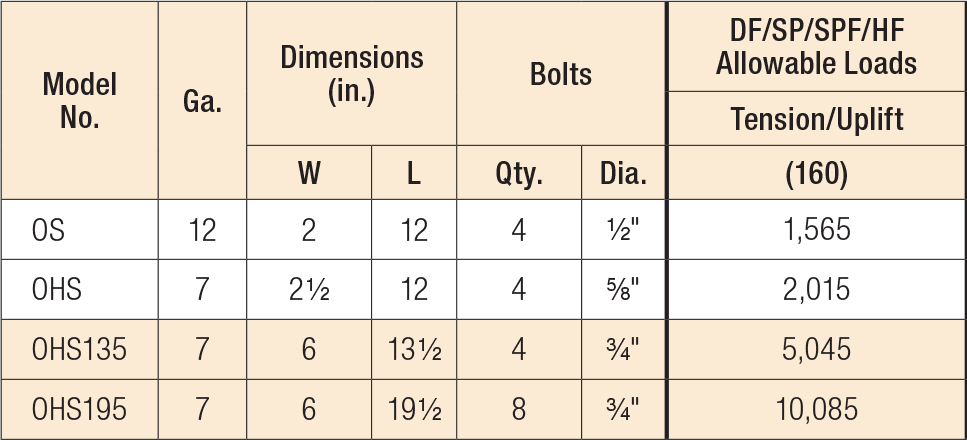Click the OHS195 model cell
The width and height of the screenshot is (967, 440).
(80, 409)
